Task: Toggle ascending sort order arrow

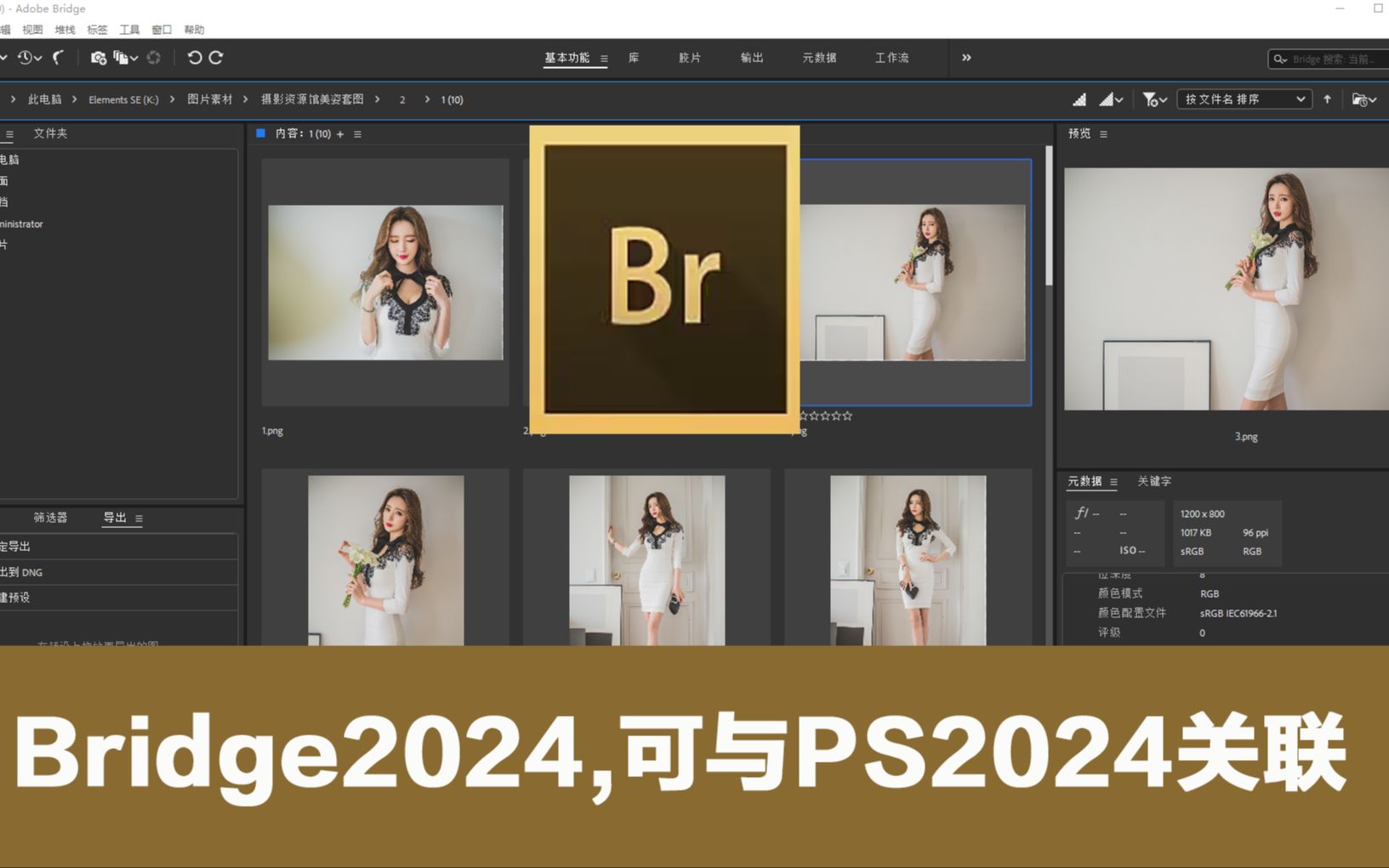Action: click(1327, 99)
